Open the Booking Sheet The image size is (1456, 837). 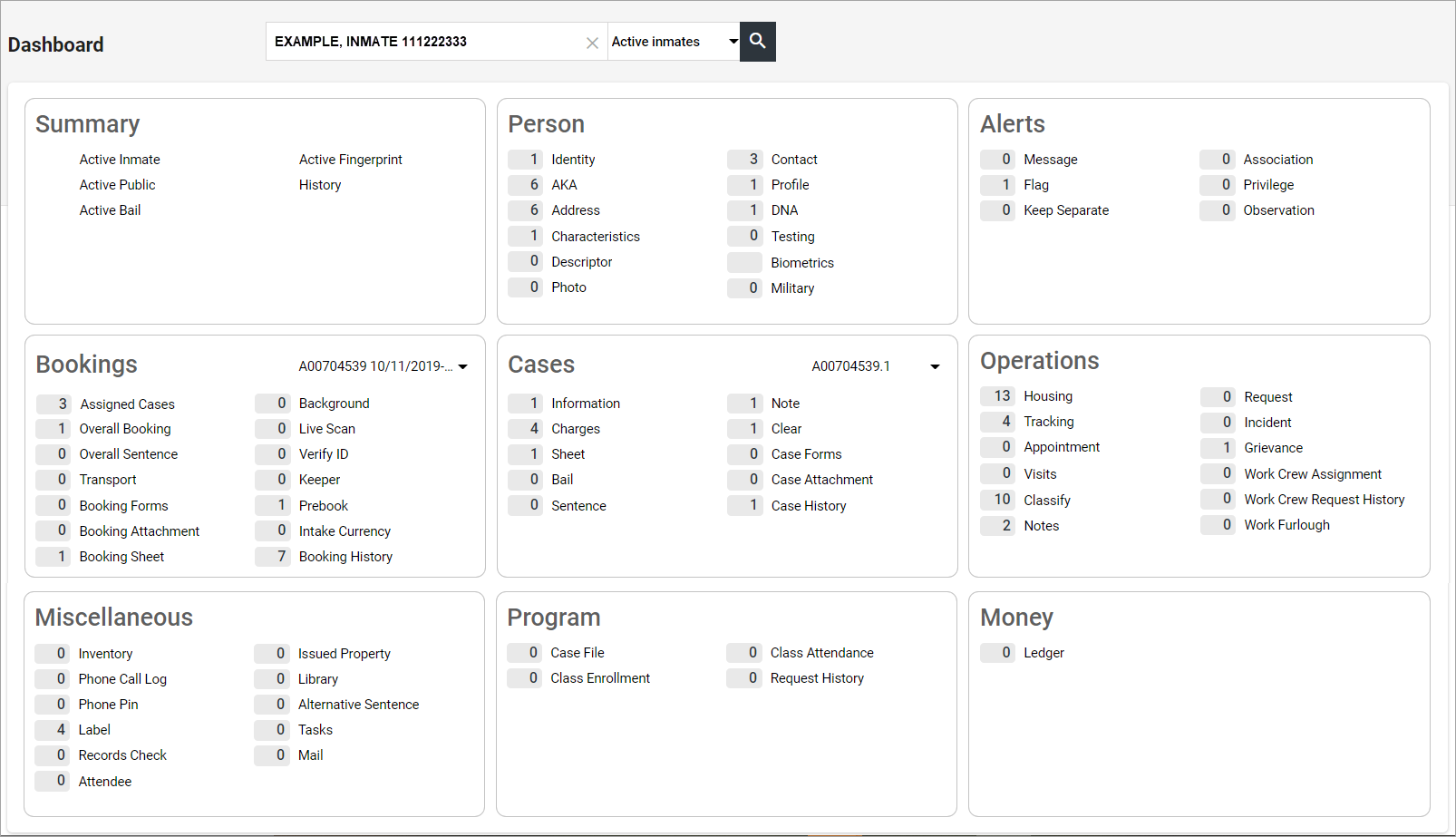point(121,557)
